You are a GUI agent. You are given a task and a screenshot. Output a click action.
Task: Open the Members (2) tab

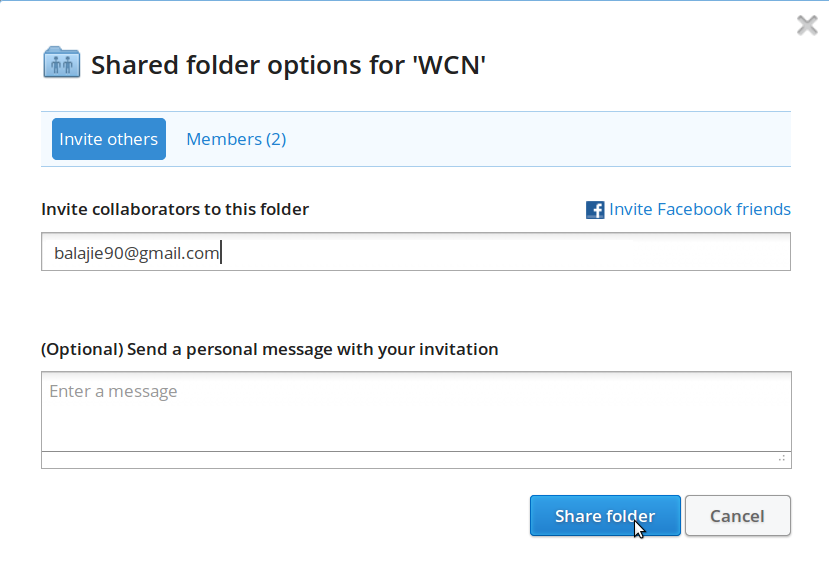click(236, 139)
